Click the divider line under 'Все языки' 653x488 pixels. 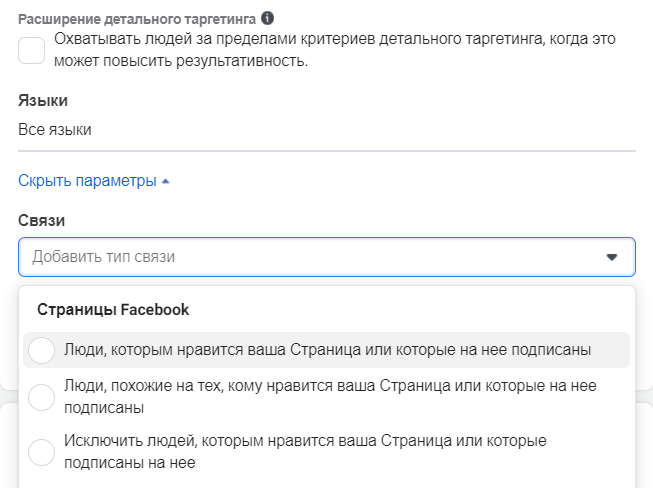point(326,151)
